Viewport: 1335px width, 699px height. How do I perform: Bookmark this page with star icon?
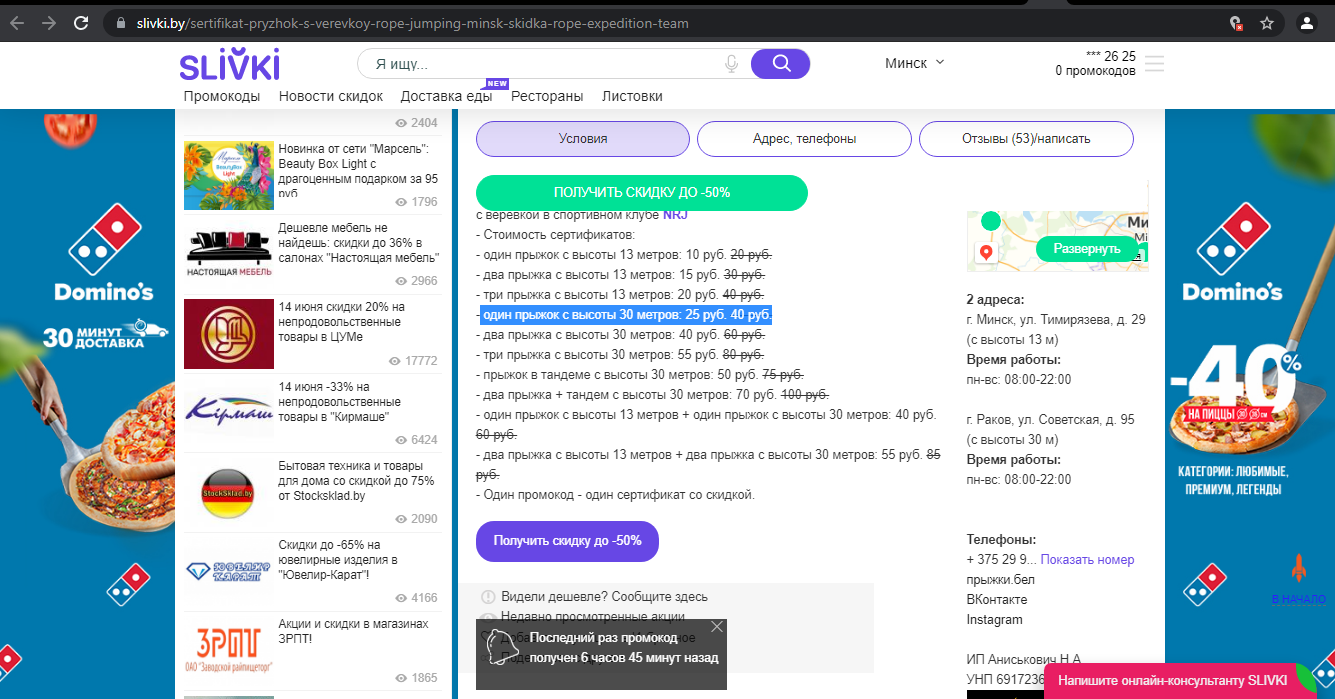click(1267, 22)
